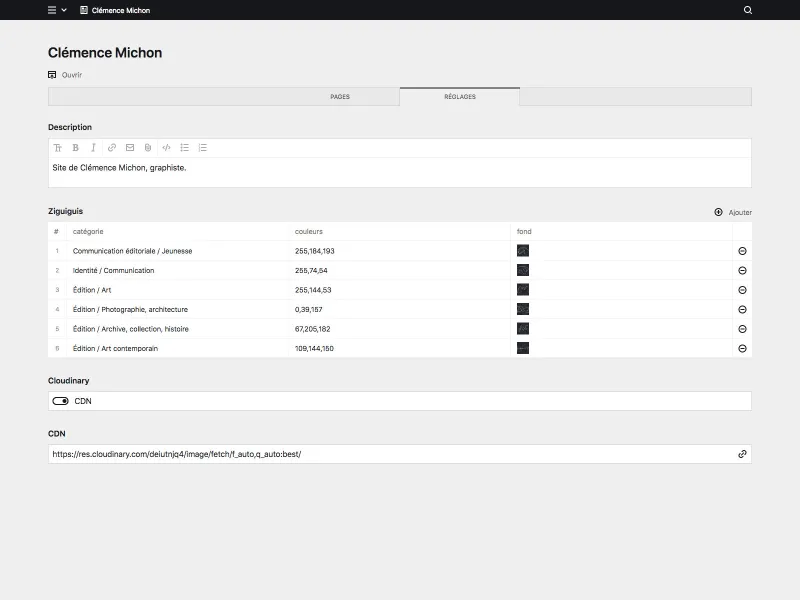Insert a hyperlink using the link icon

111,147
